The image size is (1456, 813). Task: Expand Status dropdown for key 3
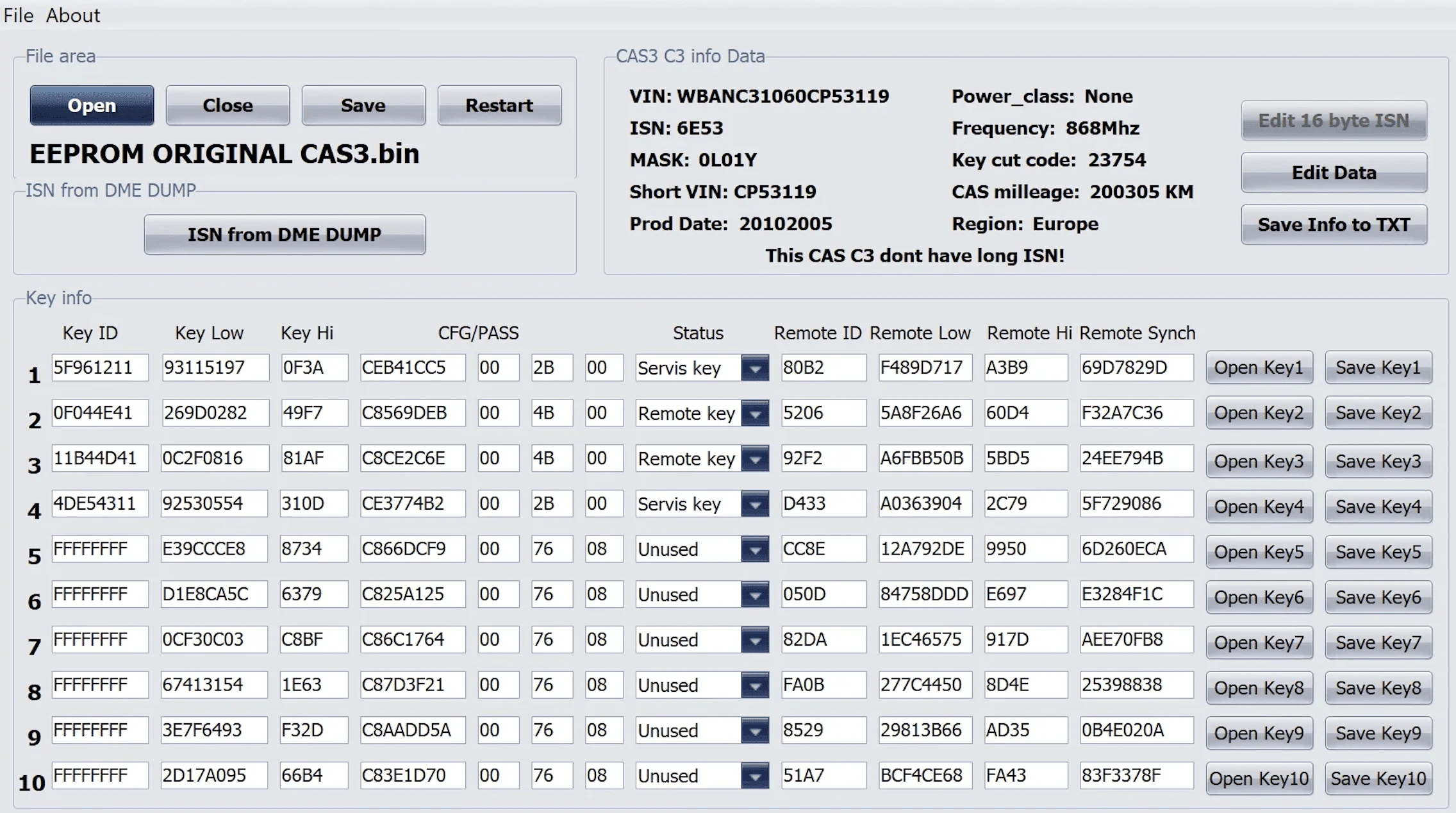(755, 459)
